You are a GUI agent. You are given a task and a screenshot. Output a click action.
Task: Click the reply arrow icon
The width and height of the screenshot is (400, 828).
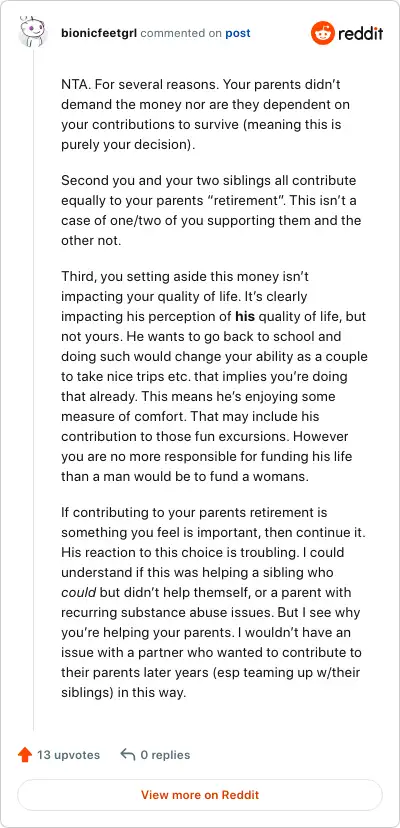click(x=127, y=755)
